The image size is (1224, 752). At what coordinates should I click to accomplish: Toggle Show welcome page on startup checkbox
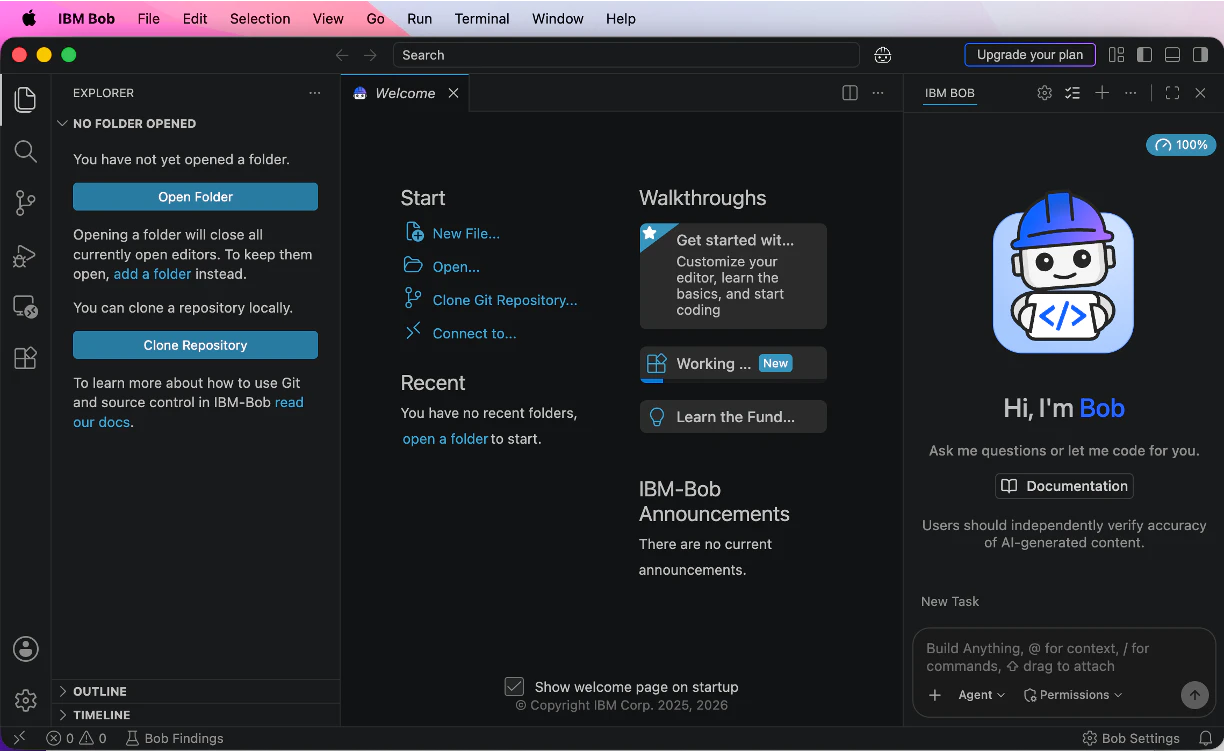pos(514,687)
